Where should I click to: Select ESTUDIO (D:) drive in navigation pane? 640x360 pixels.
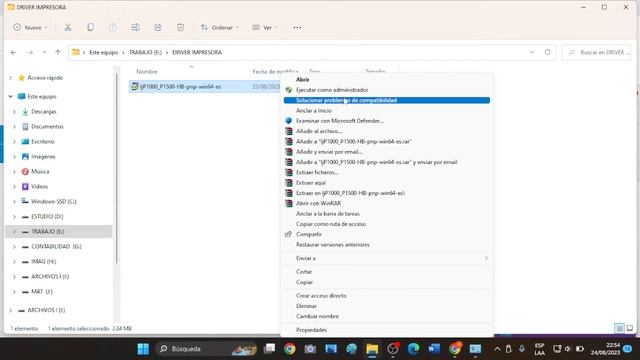47,216
